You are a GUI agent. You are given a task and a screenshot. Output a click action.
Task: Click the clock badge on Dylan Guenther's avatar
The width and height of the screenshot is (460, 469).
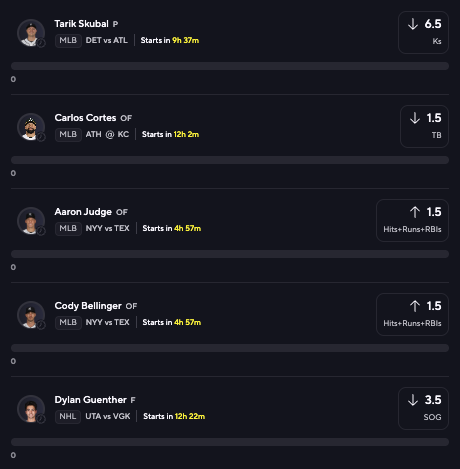coord(41,419)
